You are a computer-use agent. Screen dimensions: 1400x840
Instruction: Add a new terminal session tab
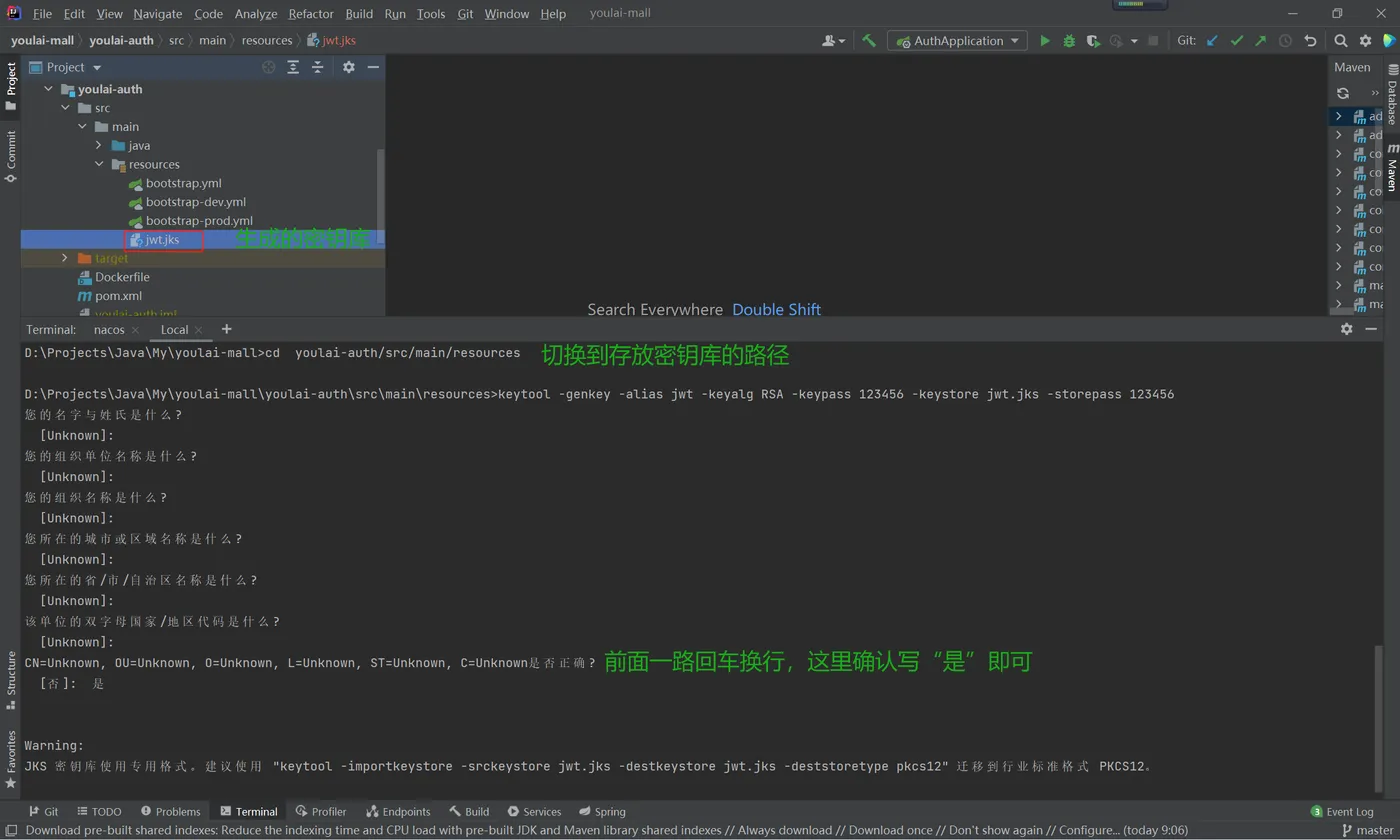click(x=226, y=329)
